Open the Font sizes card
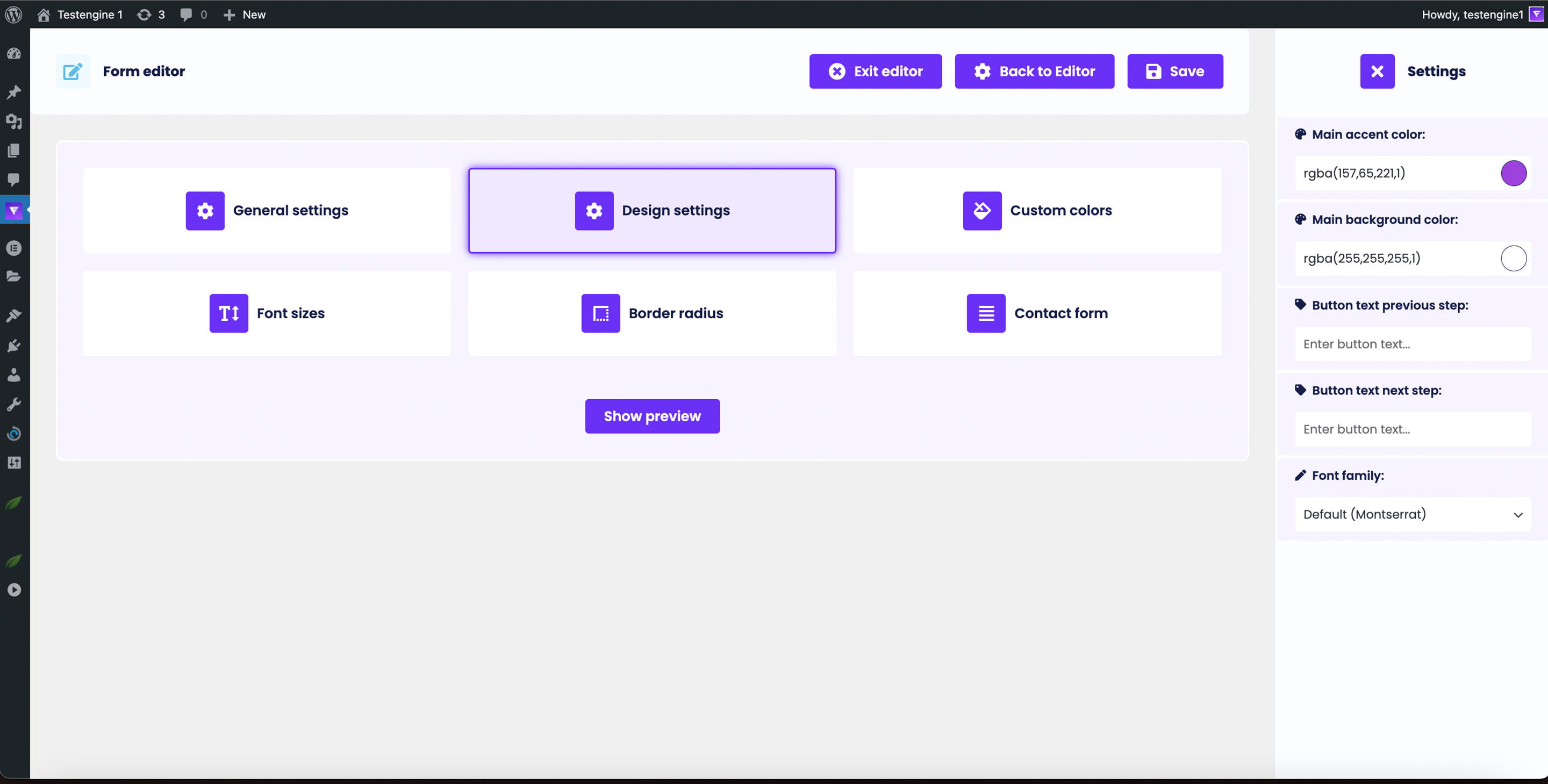Screen dimensions: 1548x784 coord(267,314)
